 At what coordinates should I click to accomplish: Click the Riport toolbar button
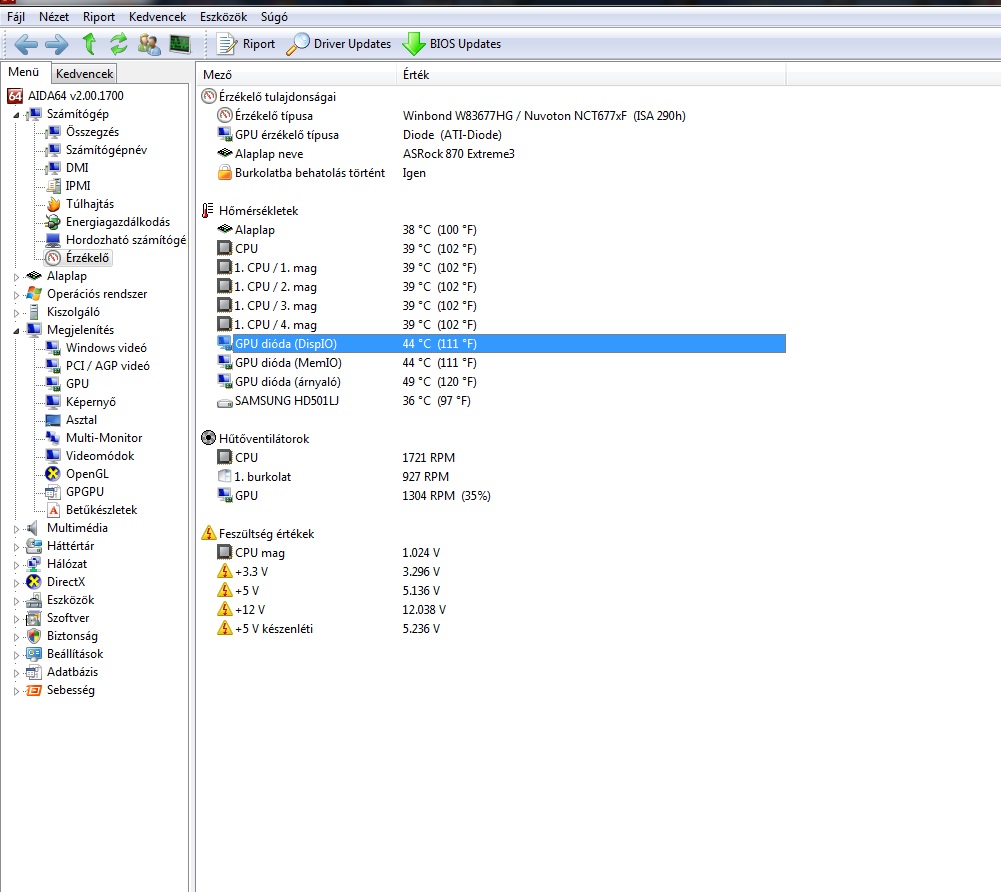[x=246, y=44]
